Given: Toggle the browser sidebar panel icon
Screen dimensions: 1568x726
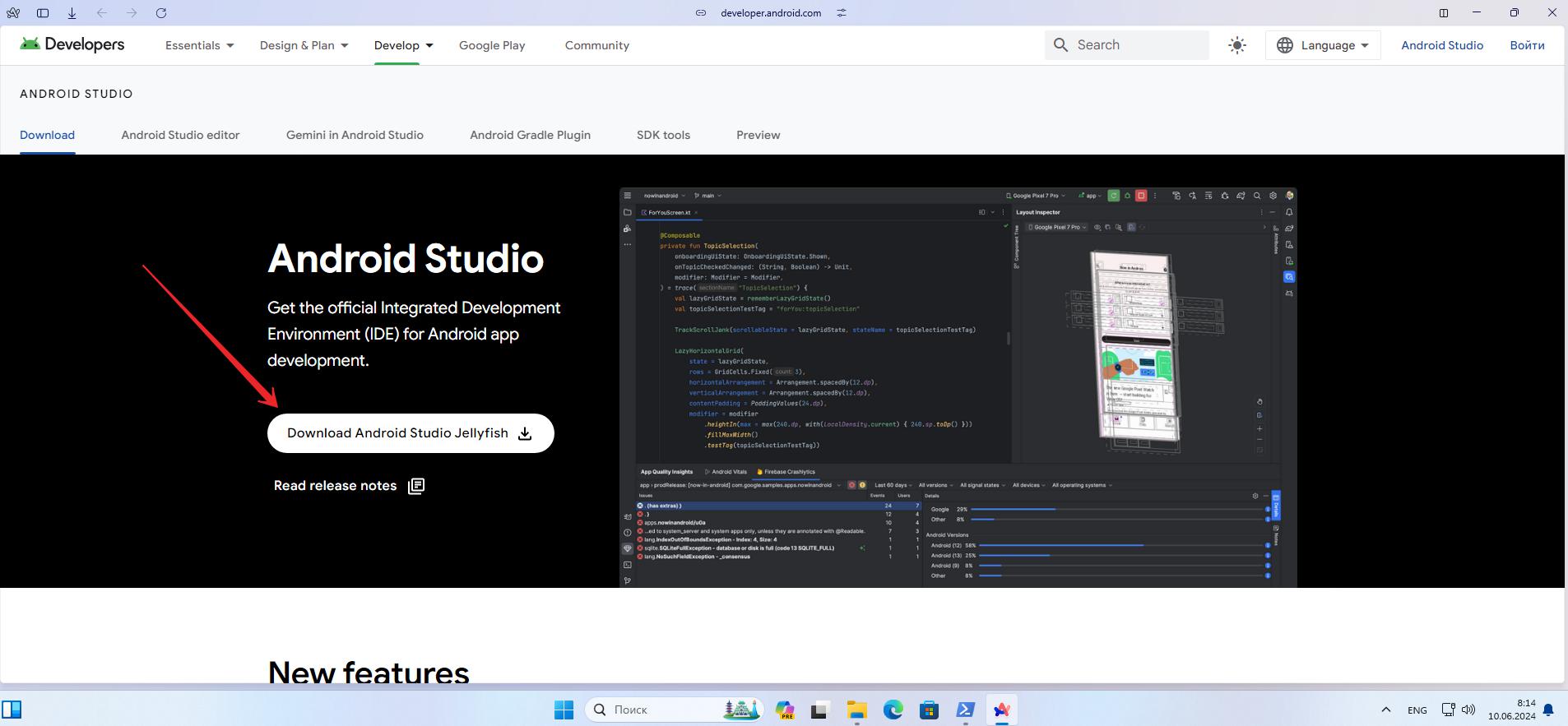Looking at the screenshot, I should pos(43,13).
